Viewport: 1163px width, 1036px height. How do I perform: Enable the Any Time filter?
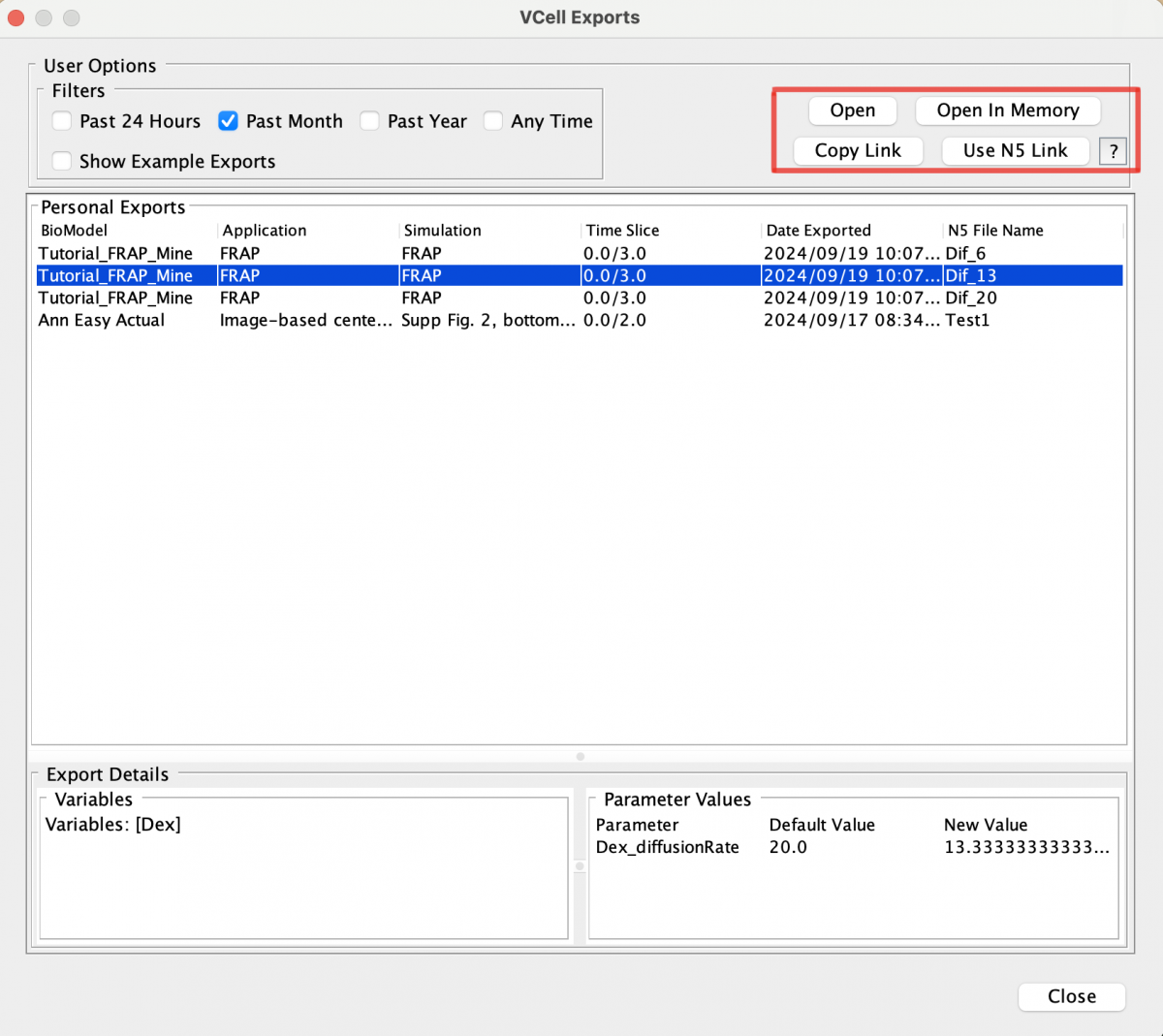tap(493, 121)
